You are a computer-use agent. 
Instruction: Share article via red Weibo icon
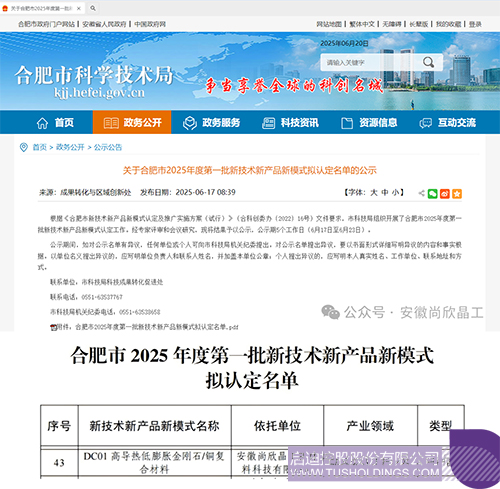(x=445, y=193)
